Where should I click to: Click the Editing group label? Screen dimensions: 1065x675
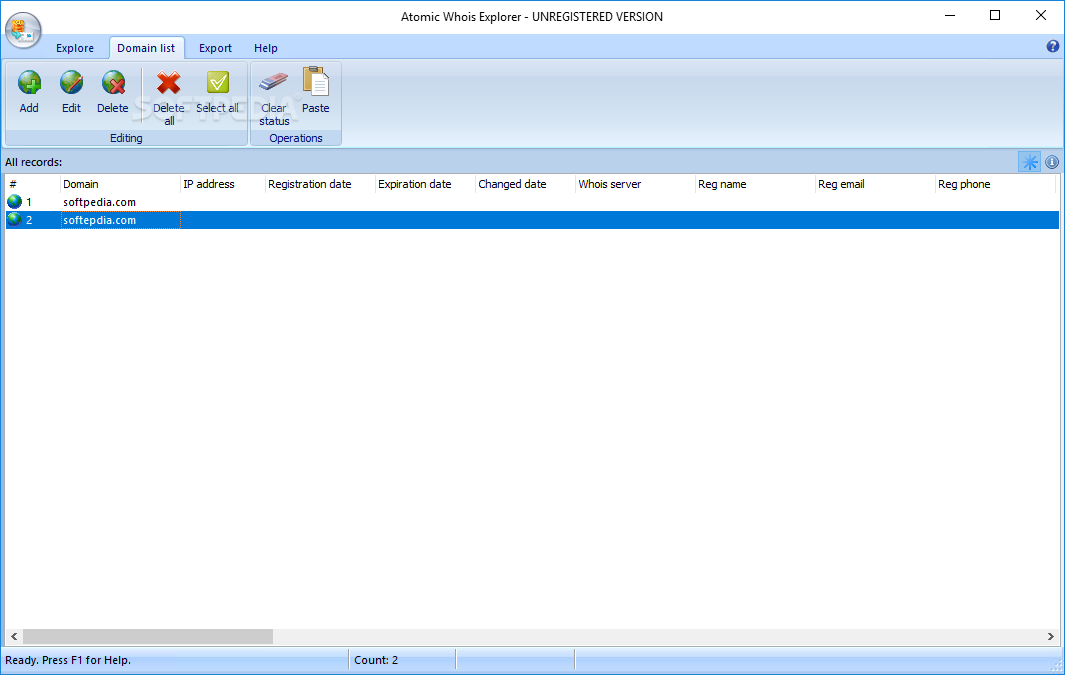[x=126, y=138]
